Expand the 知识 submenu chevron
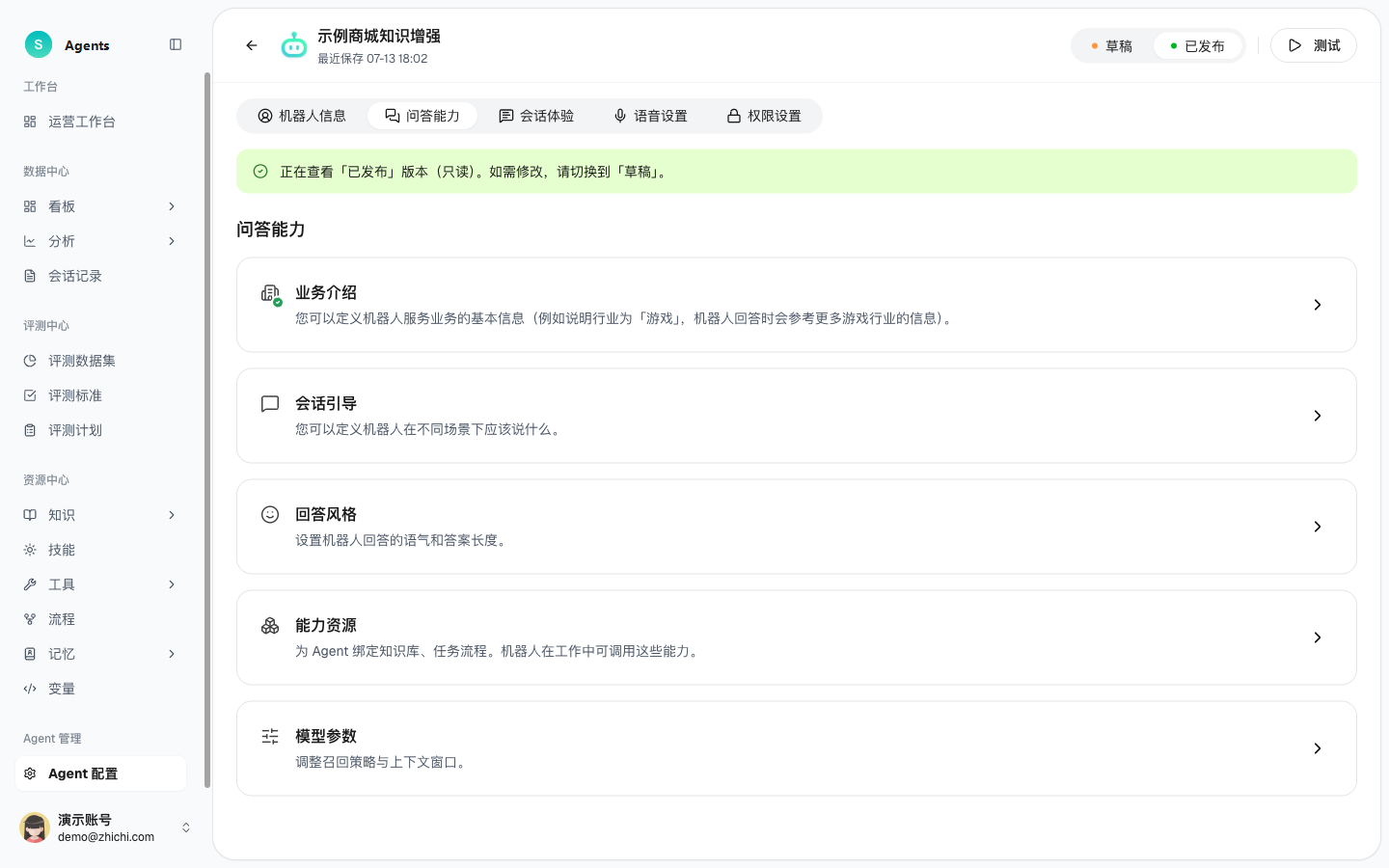This screenshot has width=1389, height=868. coord(172,515)
